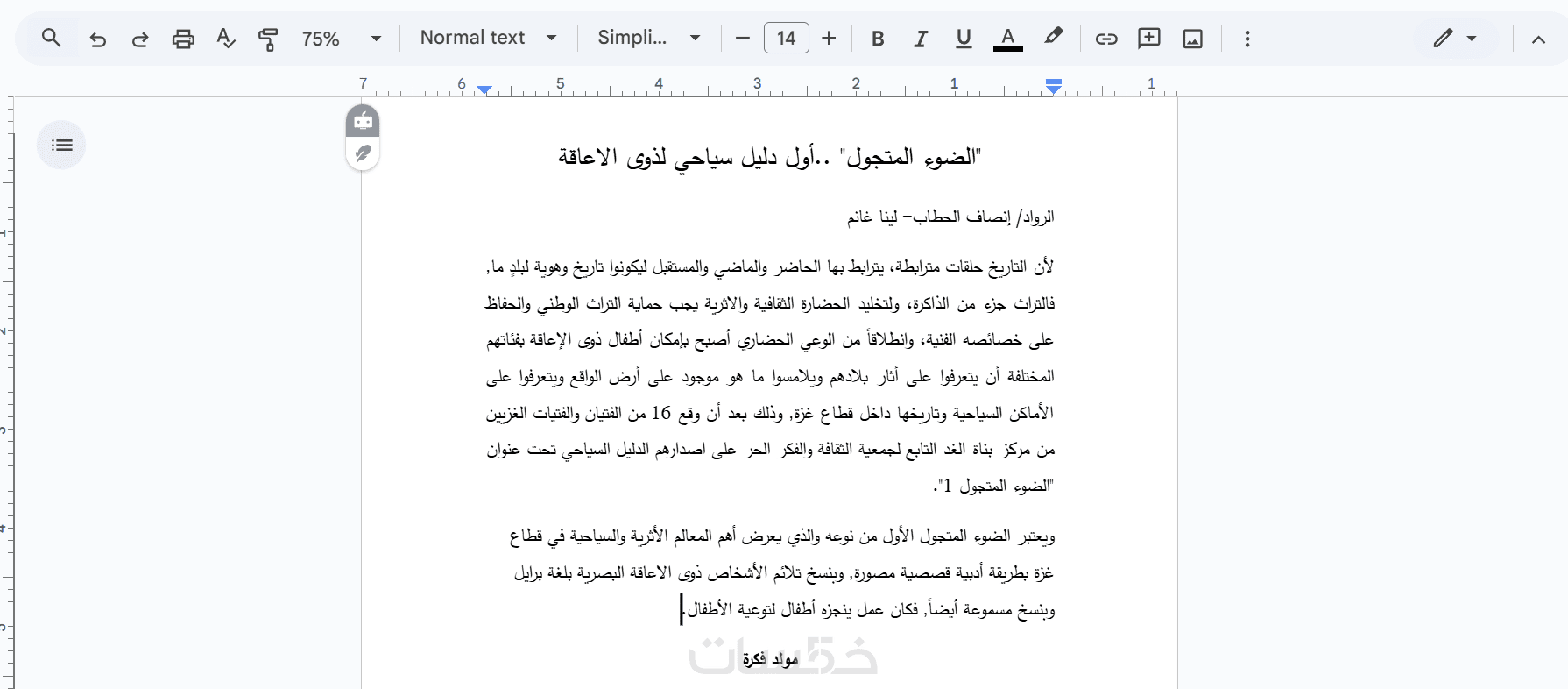Click the document title heading text
1568x689 pixels.
(x=770, y=157)
